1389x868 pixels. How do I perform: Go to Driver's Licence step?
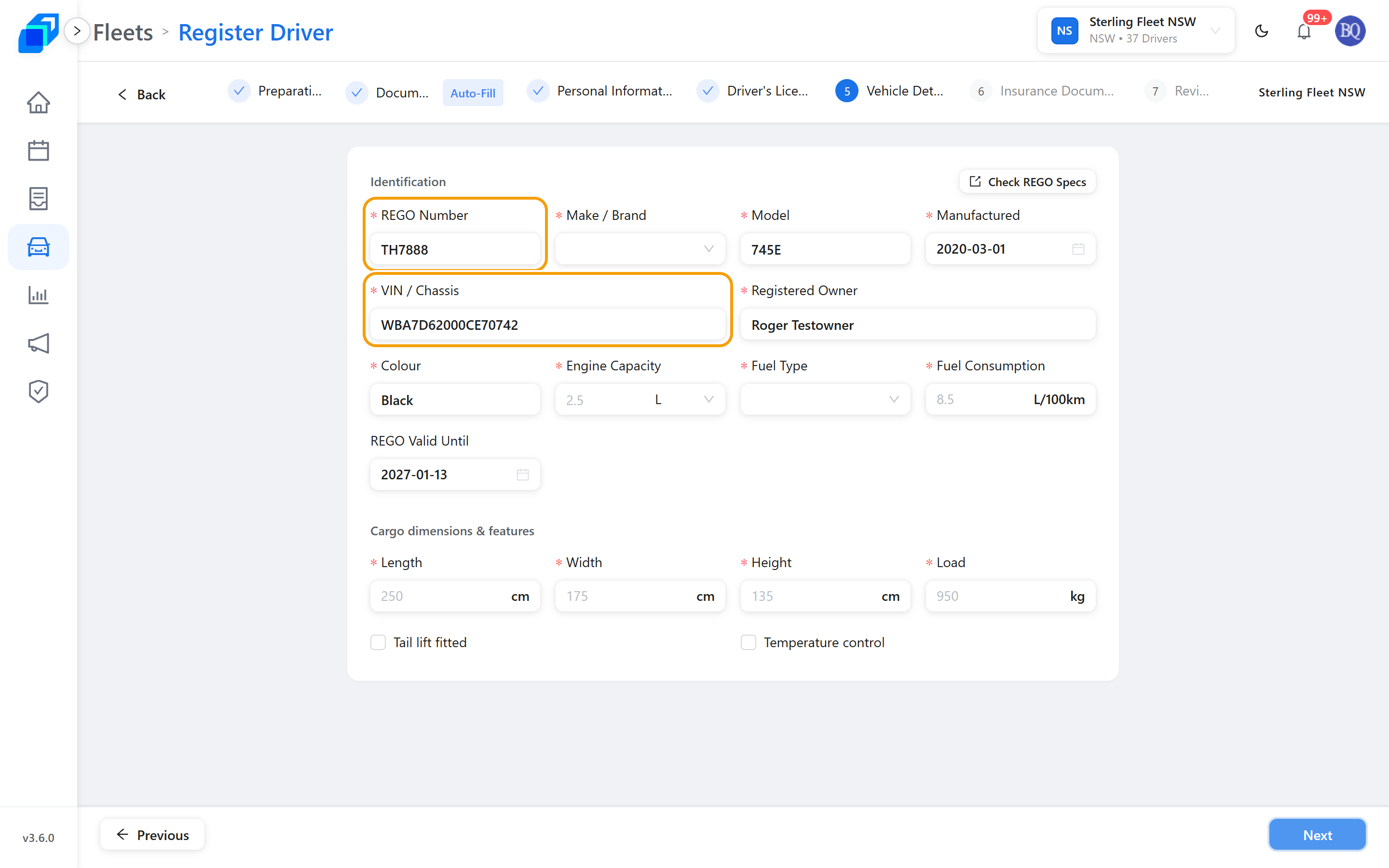(752, 91)
